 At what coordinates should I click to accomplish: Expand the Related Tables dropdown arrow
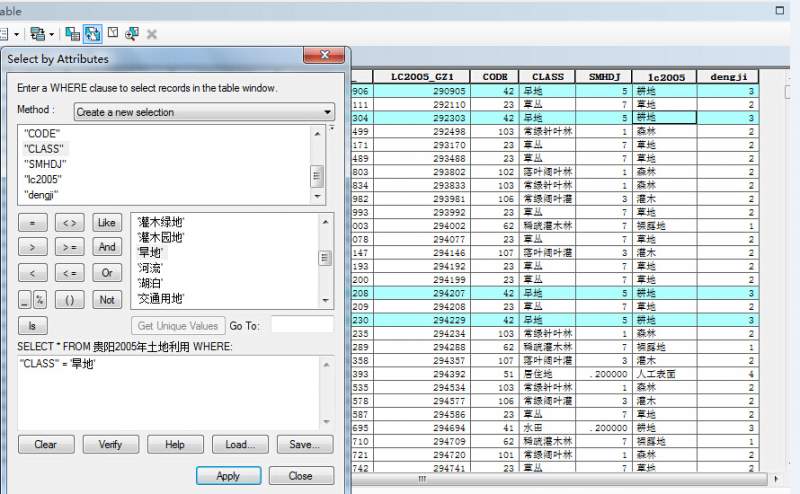click(51, 35)
